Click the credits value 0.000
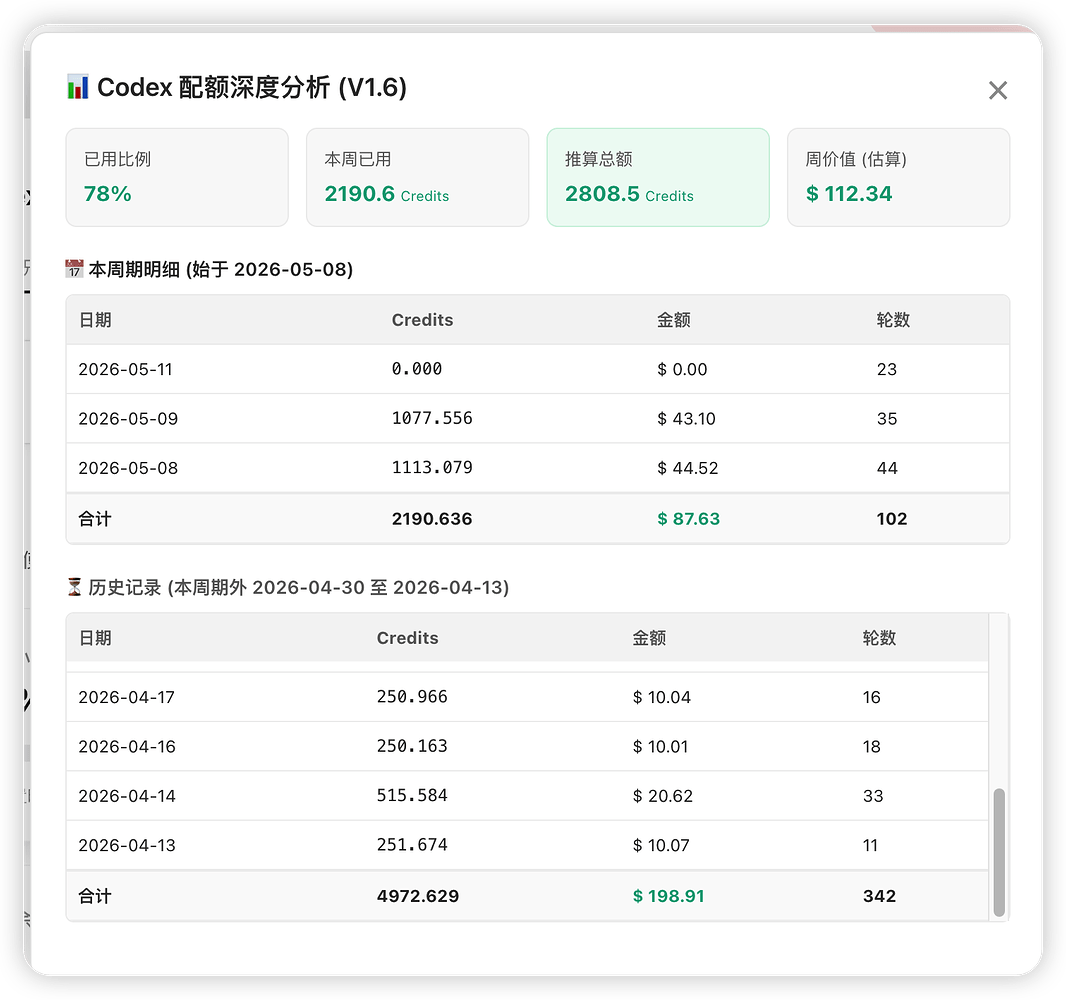The image size is (1066, 1000). pyautogui.click(x=417, y=369)
